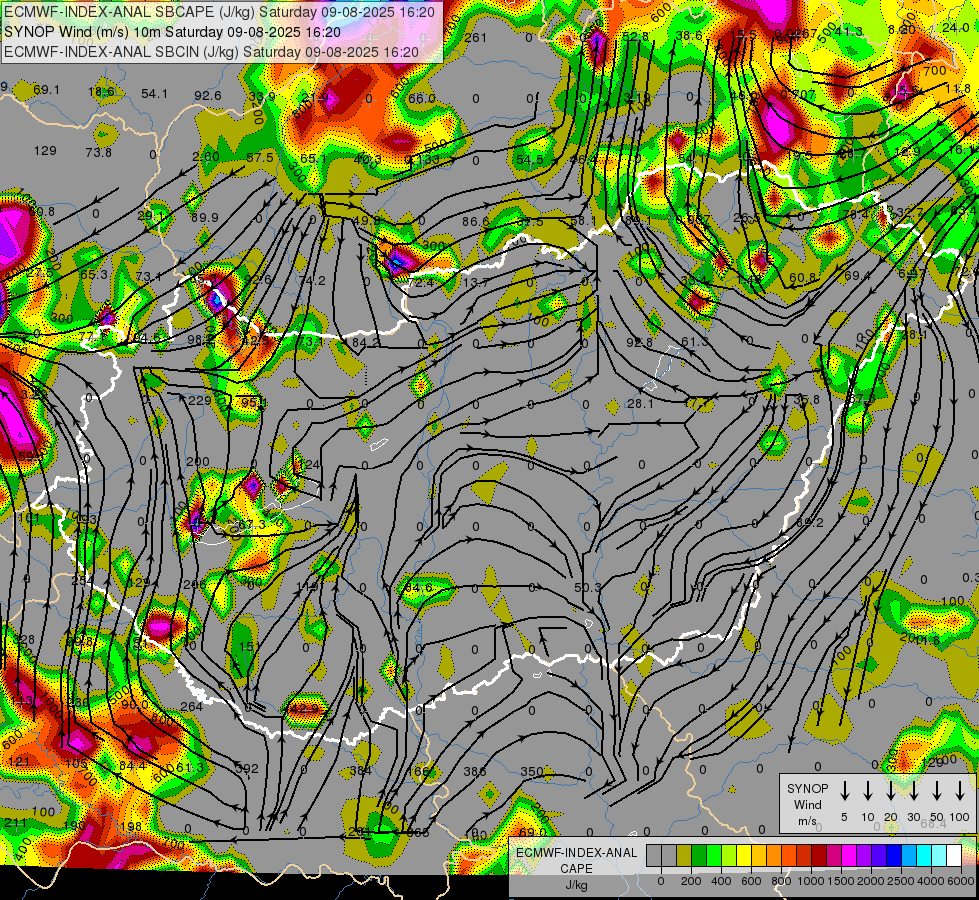Click the map value '392'

(247, 768)
